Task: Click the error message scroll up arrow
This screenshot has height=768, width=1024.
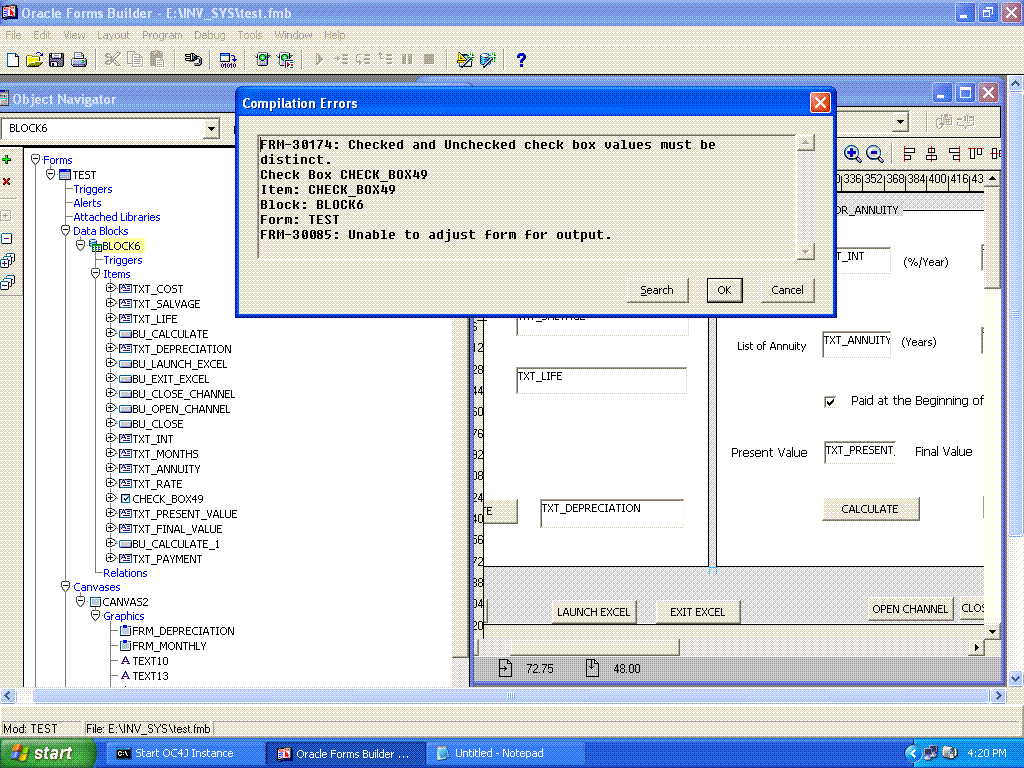Action: point(807,142)
